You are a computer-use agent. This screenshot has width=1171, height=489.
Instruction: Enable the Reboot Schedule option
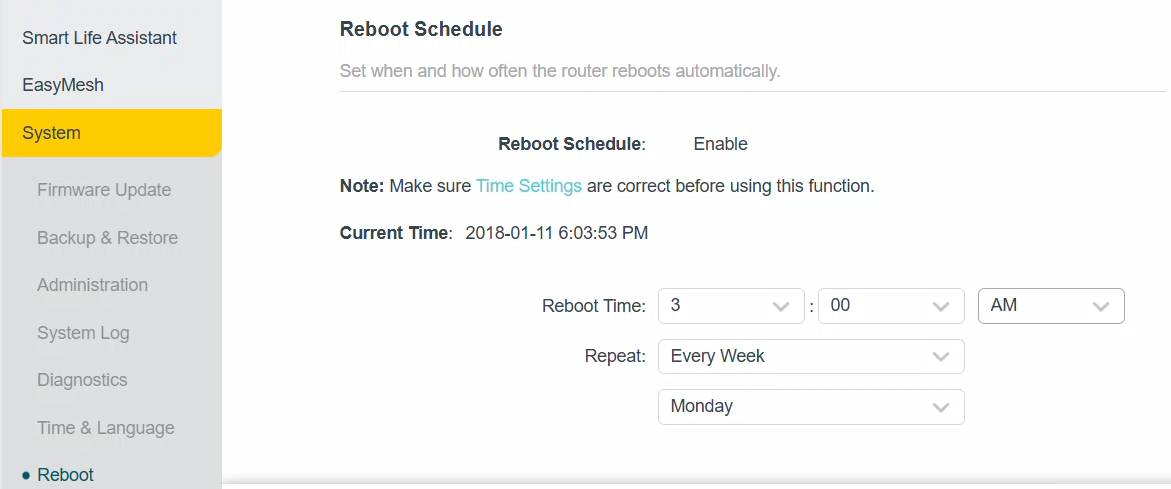coord(720,144)
